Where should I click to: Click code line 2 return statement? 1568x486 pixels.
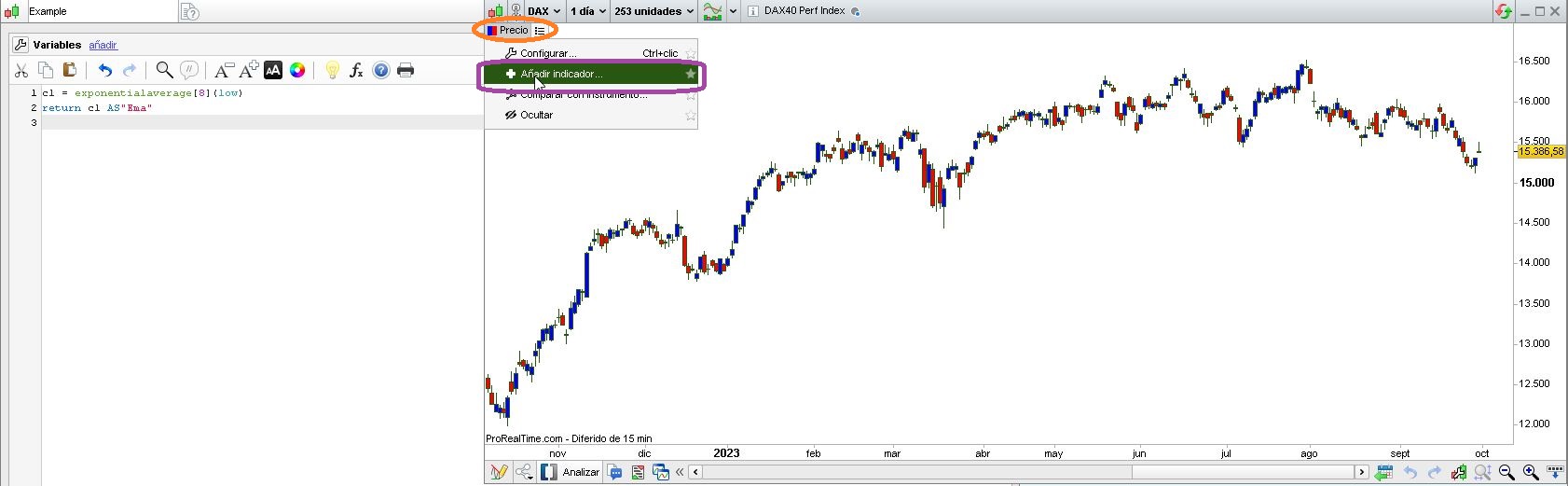coord(97,108)
